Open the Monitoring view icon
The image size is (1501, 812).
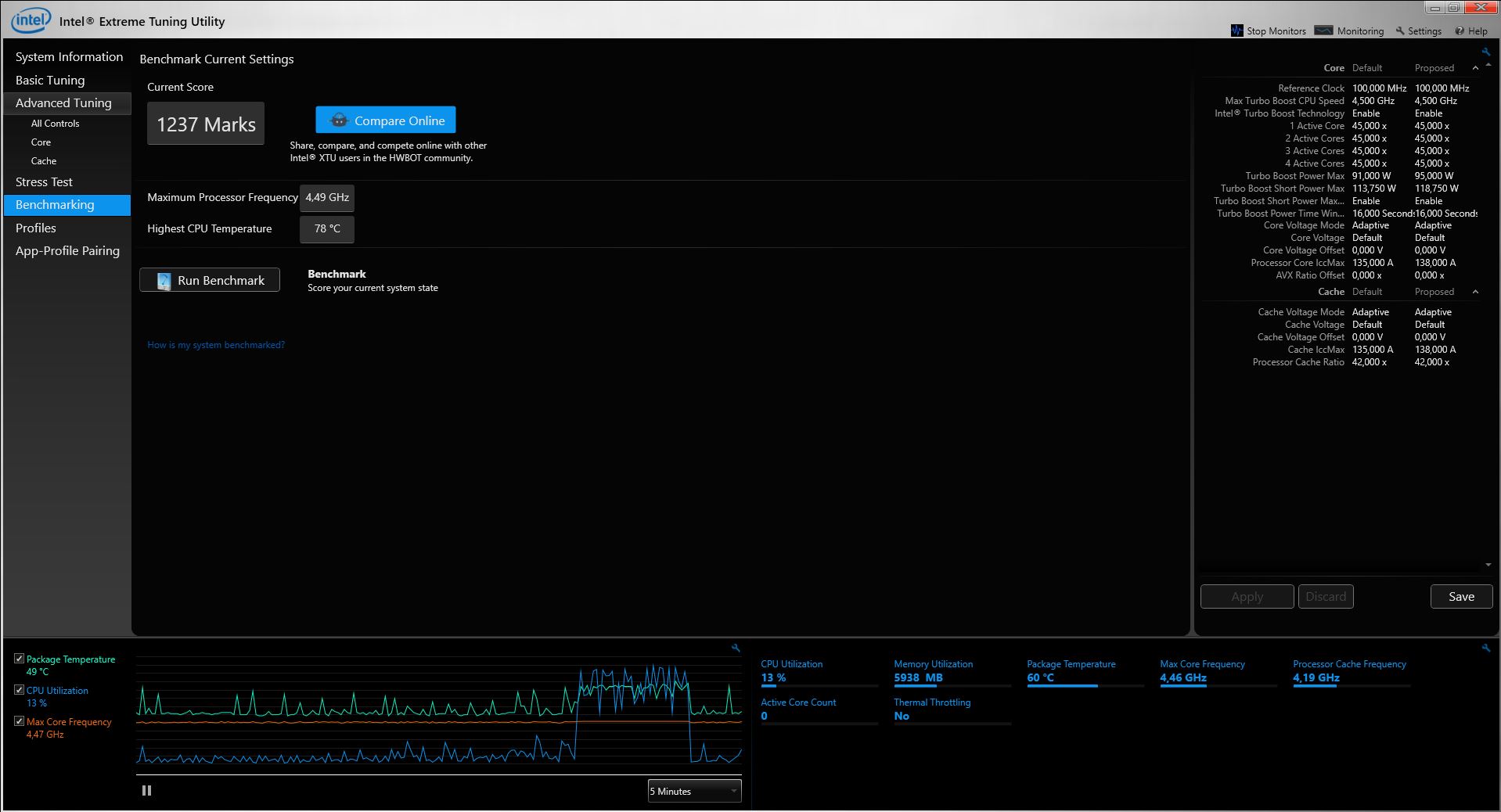coord(1323,31)
